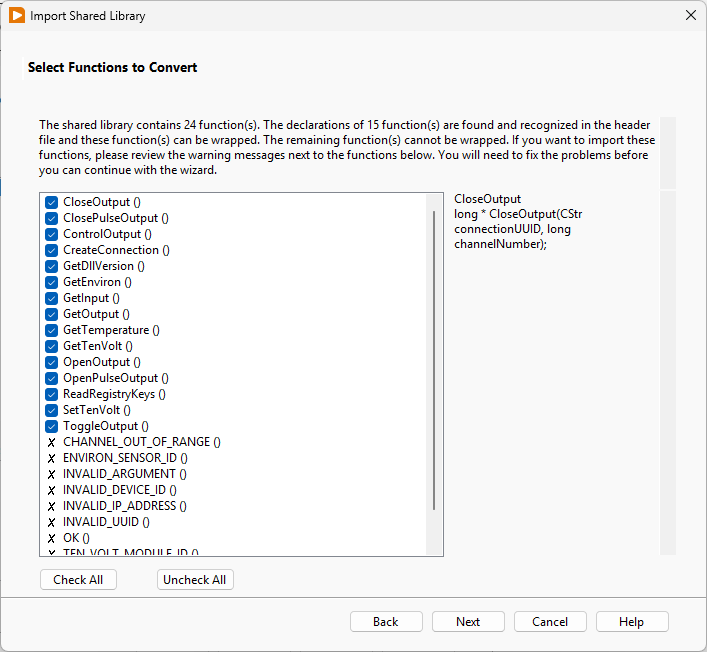Go to the Next wizard page
The width and height of the screenshot is (707, 652).
[x=468, y=622]
